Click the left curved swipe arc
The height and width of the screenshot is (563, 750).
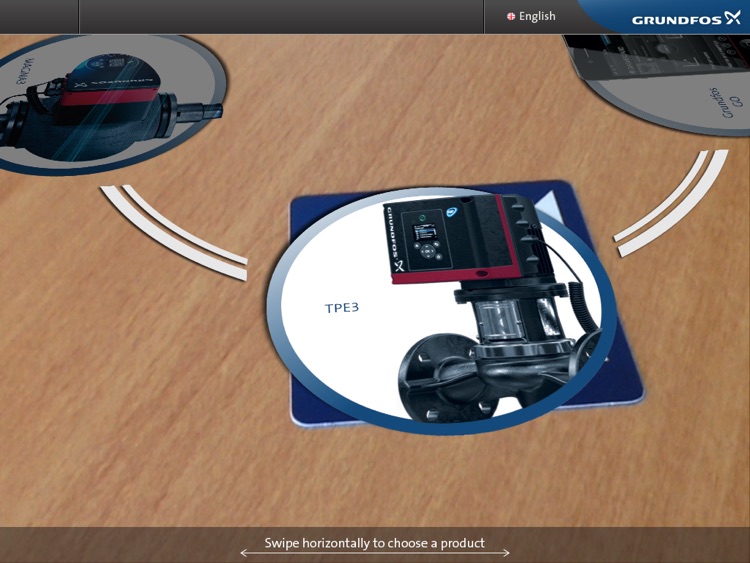pyautogui.click(x=175, y=232)
